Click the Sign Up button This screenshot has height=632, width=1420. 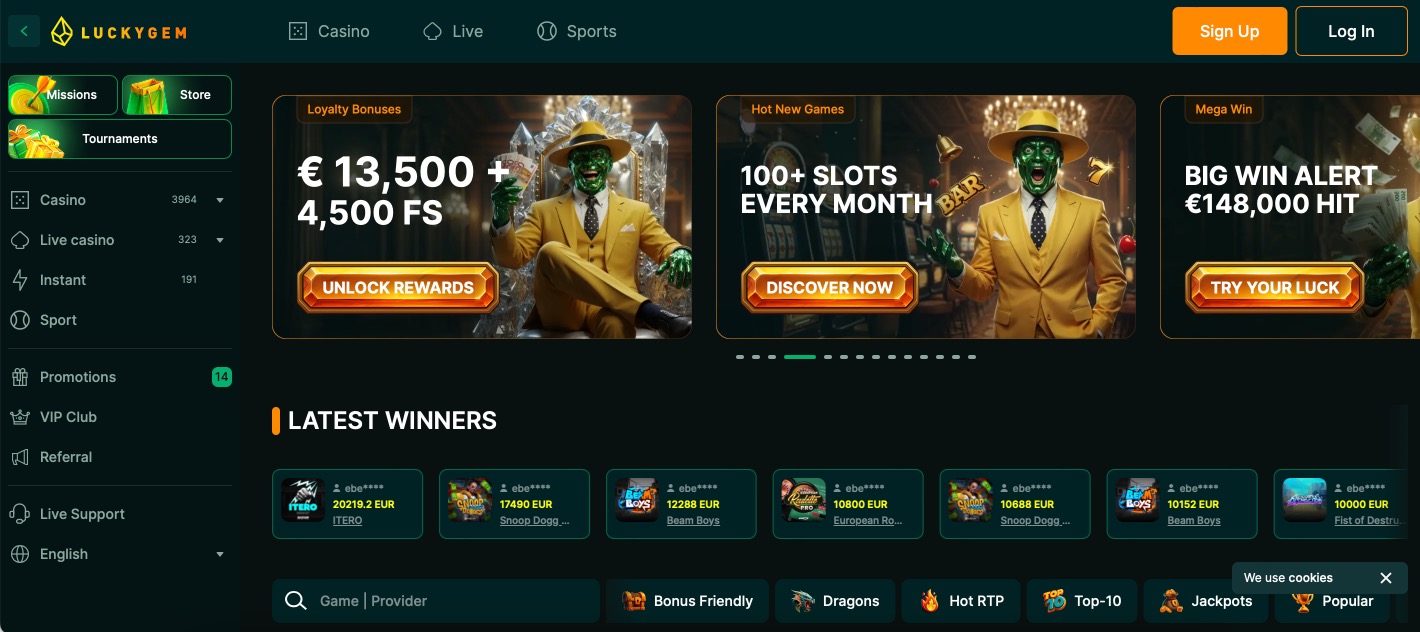pos(1229,31)
